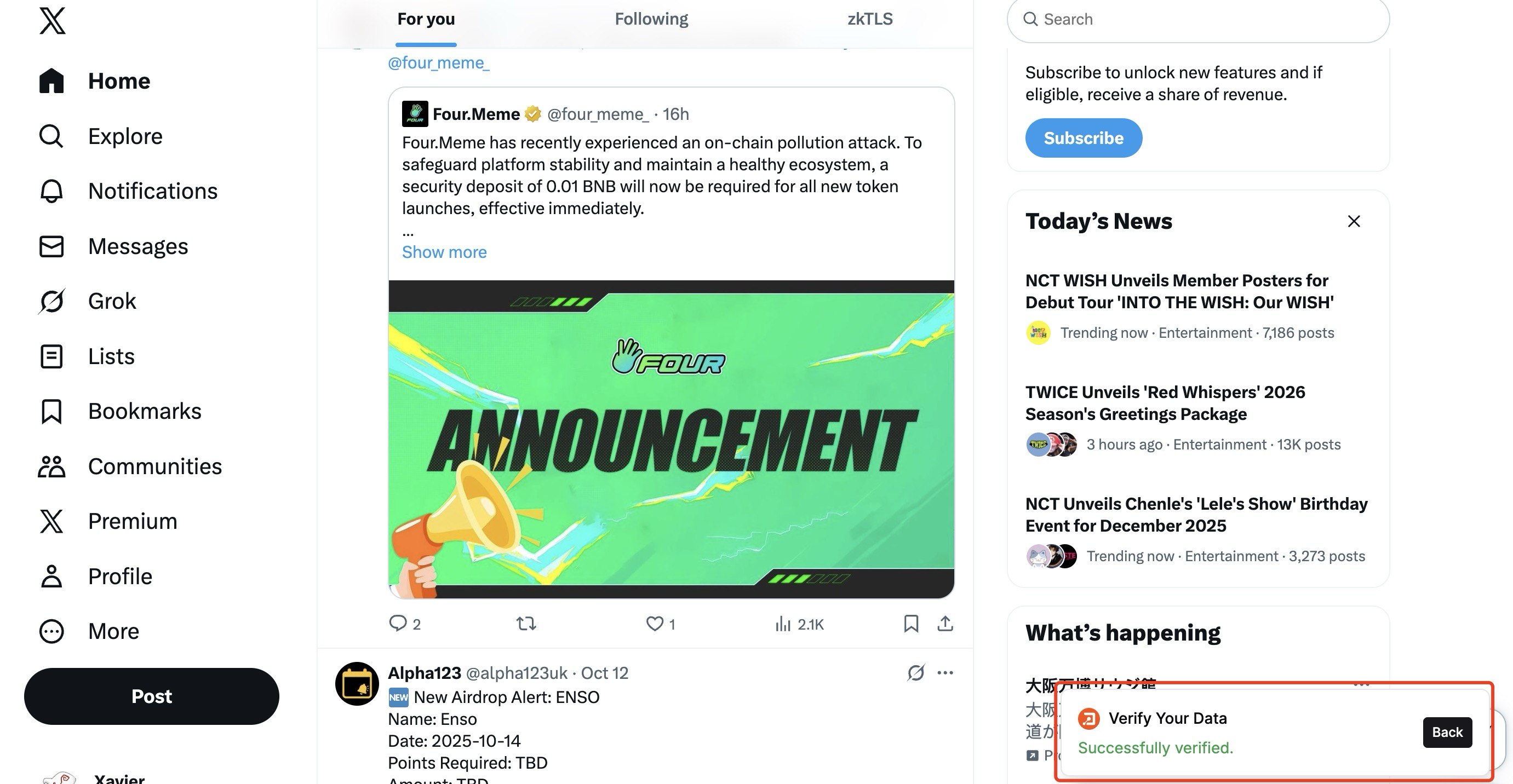Click the blue Subscribe button

pos(1083,138)
